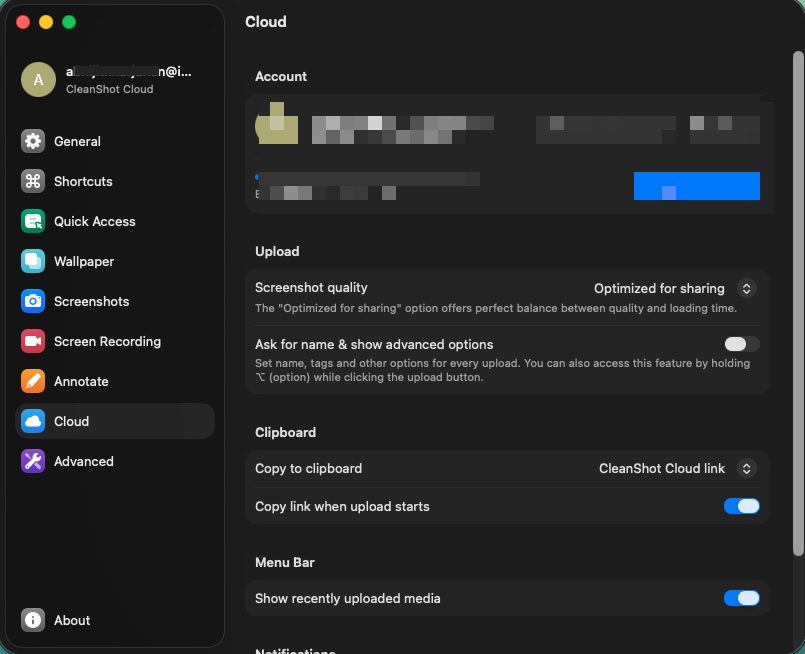Click the 'Clipboard' section heading
Viewport: 805px width, 654px height.
click(285, 432)
